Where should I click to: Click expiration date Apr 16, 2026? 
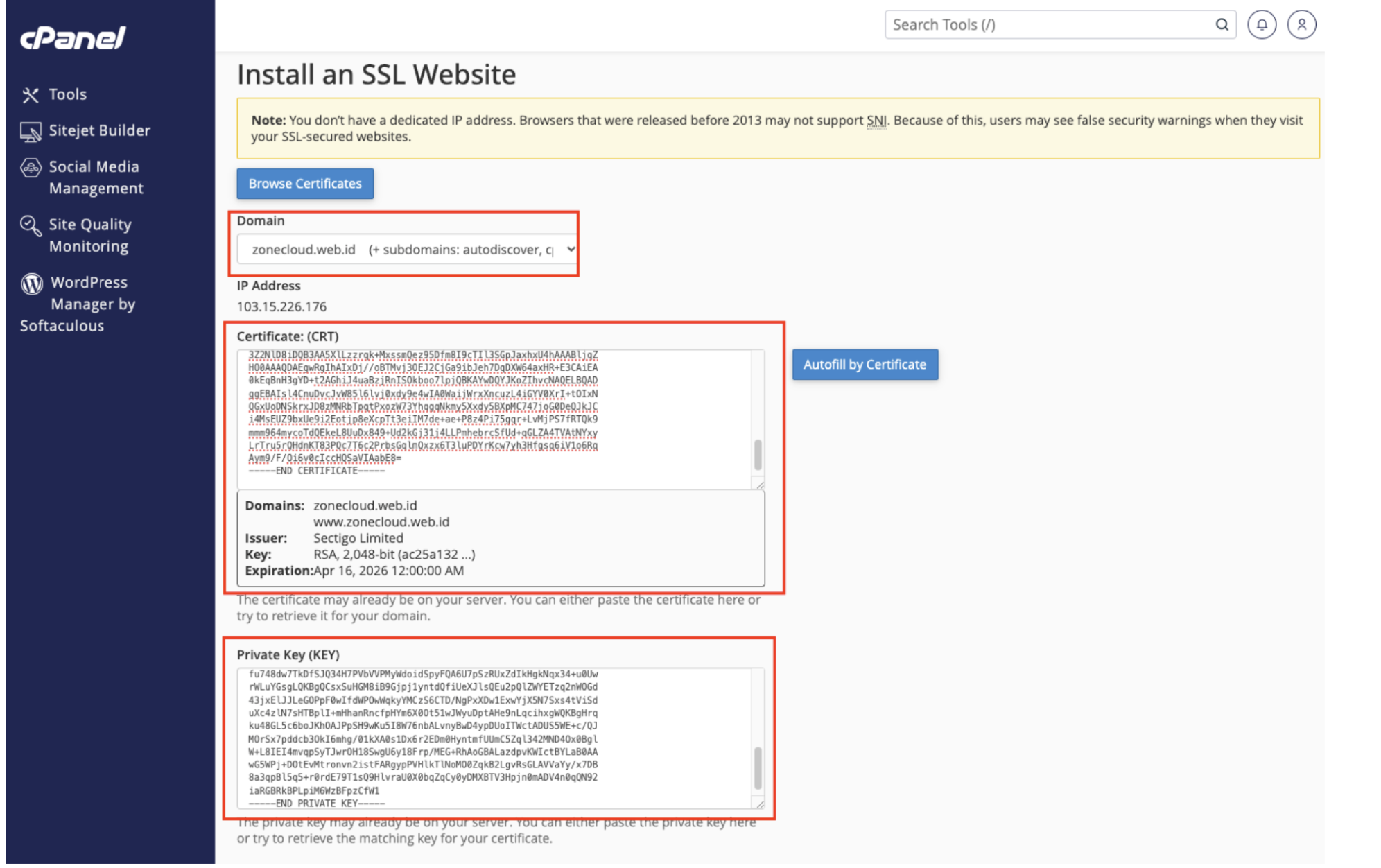[388, 571]
